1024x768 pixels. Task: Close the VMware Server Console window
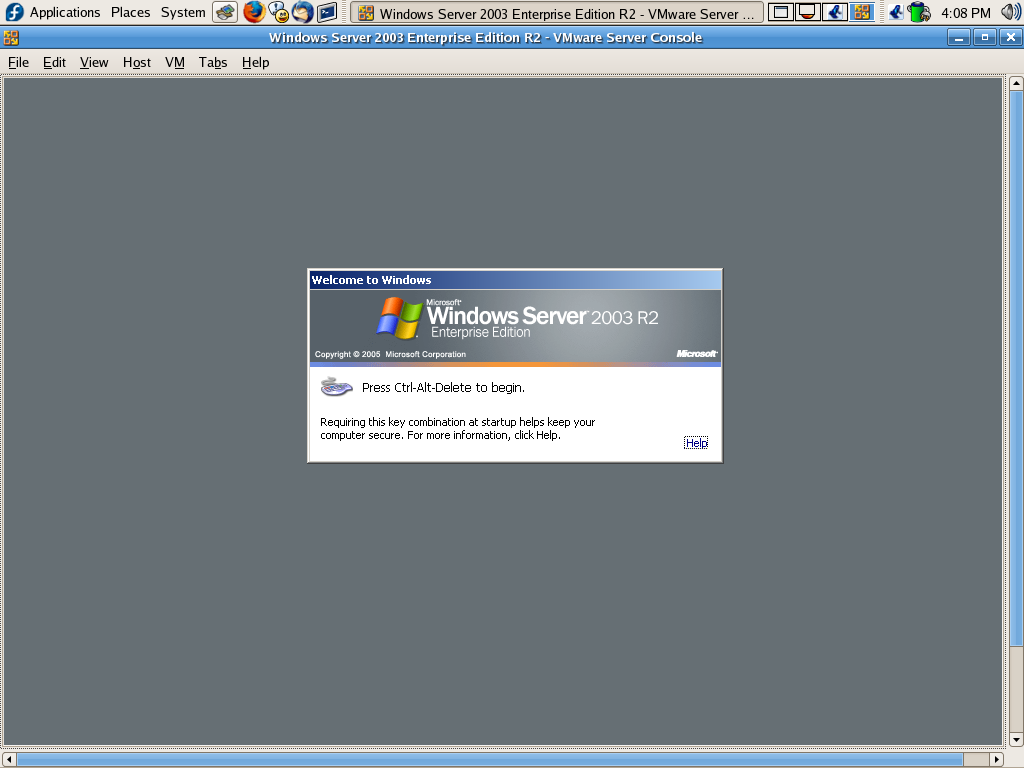(x=1011, y=38)
